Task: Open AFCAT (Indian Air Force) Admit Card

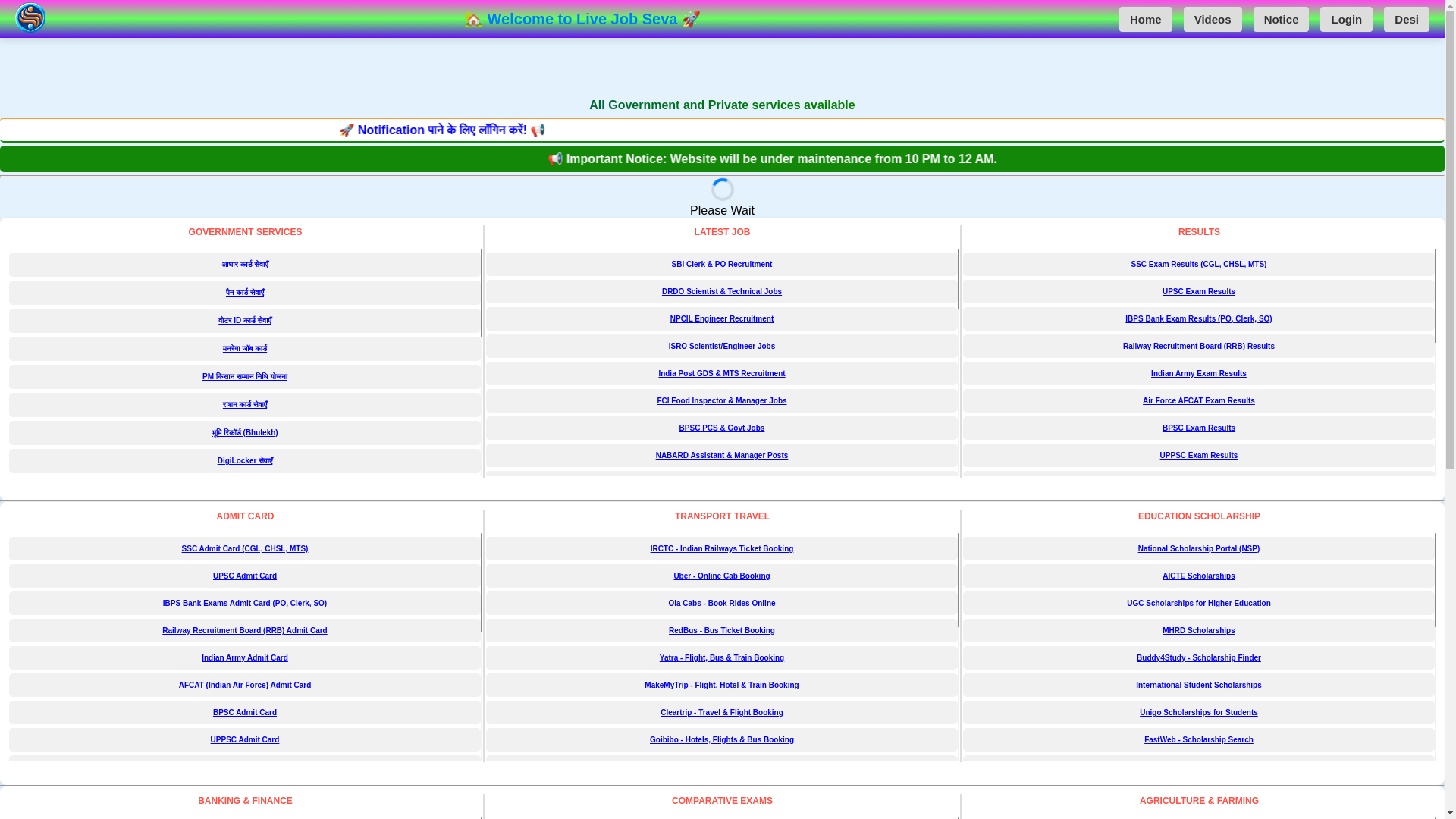Action: pos(244,686)
